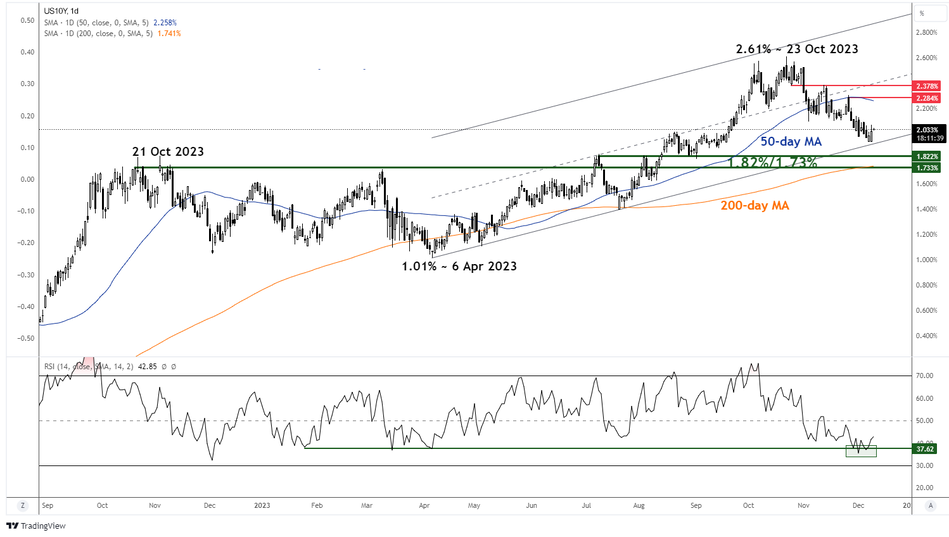This screenshot has height=537, width=949.
Task: Select the small green rectangle on RSI
Action: [860, 451]
